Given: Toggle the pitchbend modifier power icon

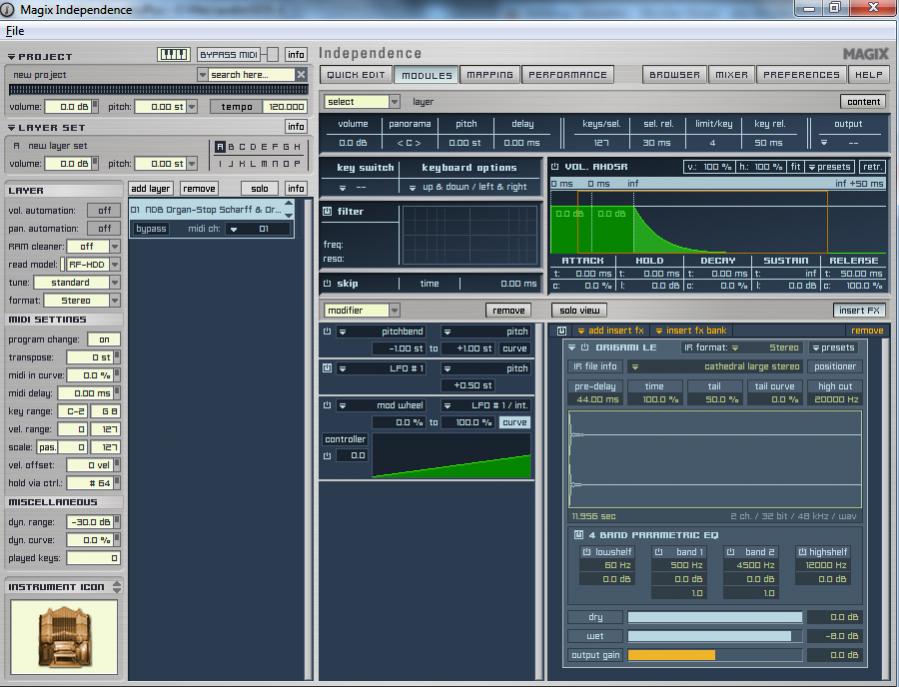Looking at the screenshot, I should click(327, 331).
